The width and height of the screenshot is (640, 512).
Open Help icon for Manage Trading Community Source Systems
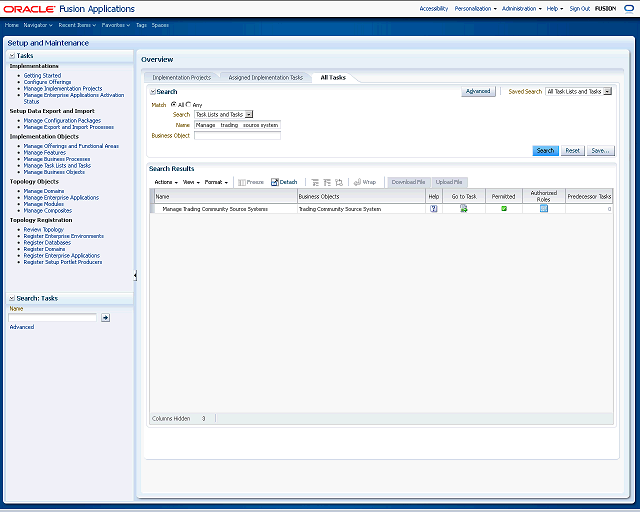[x=433, y=209]
